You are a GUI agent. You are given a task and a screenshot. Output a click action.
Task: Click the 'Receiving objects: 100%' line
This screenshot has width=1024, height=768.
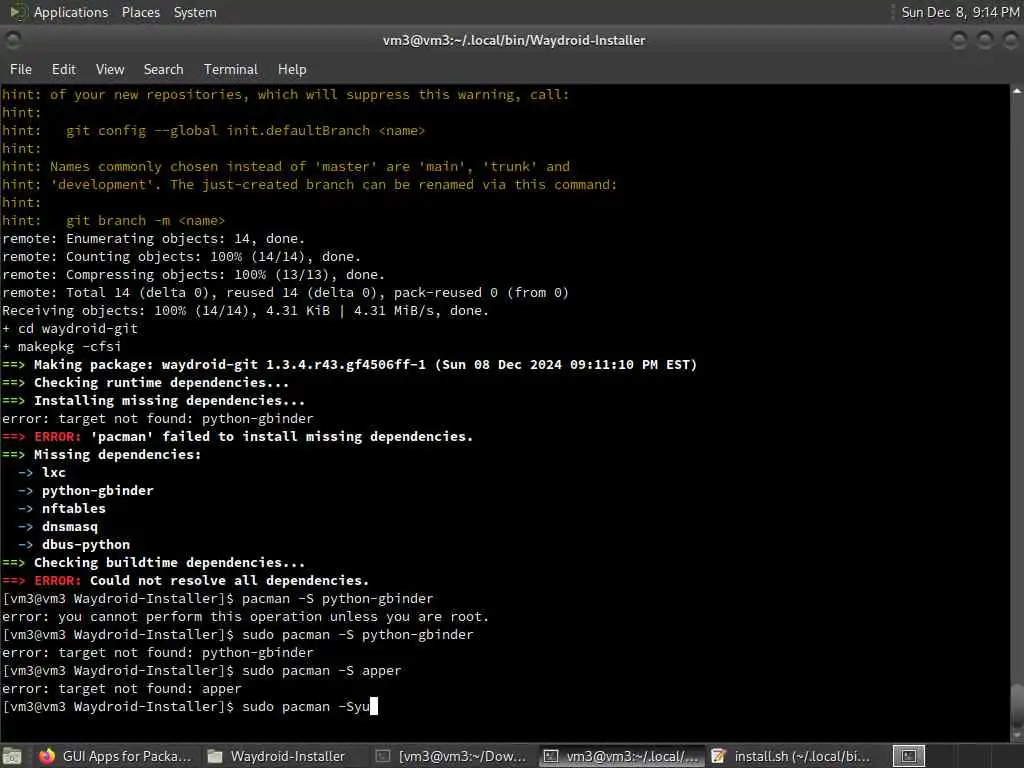[x=245, y=310]
